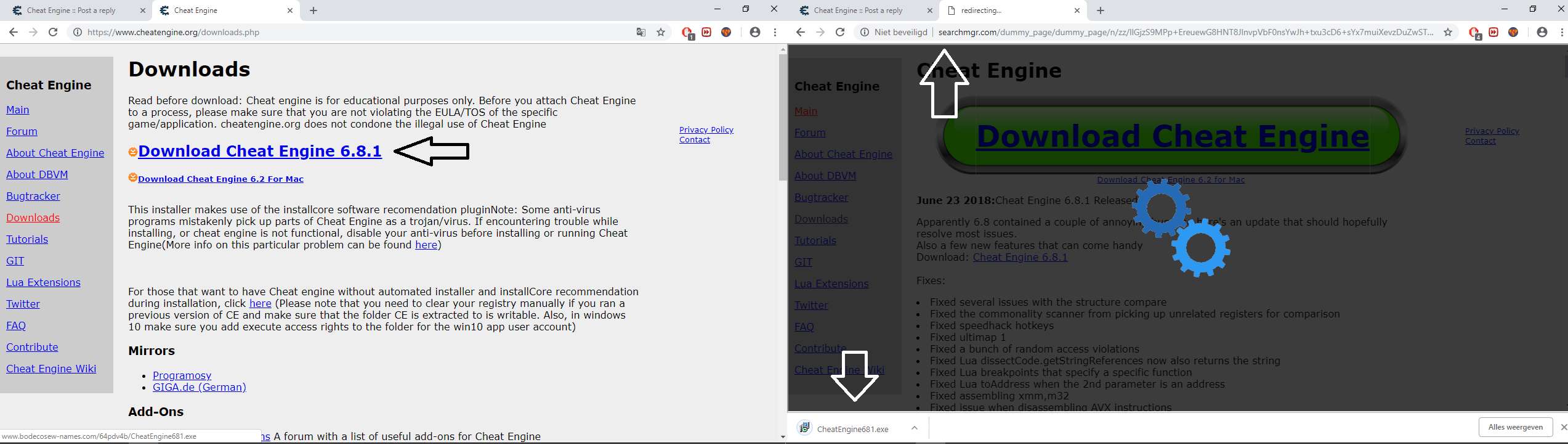The image size is (1568, 445).
Task: Click vertical scrollbar of left window
Action: coord(783,117)
